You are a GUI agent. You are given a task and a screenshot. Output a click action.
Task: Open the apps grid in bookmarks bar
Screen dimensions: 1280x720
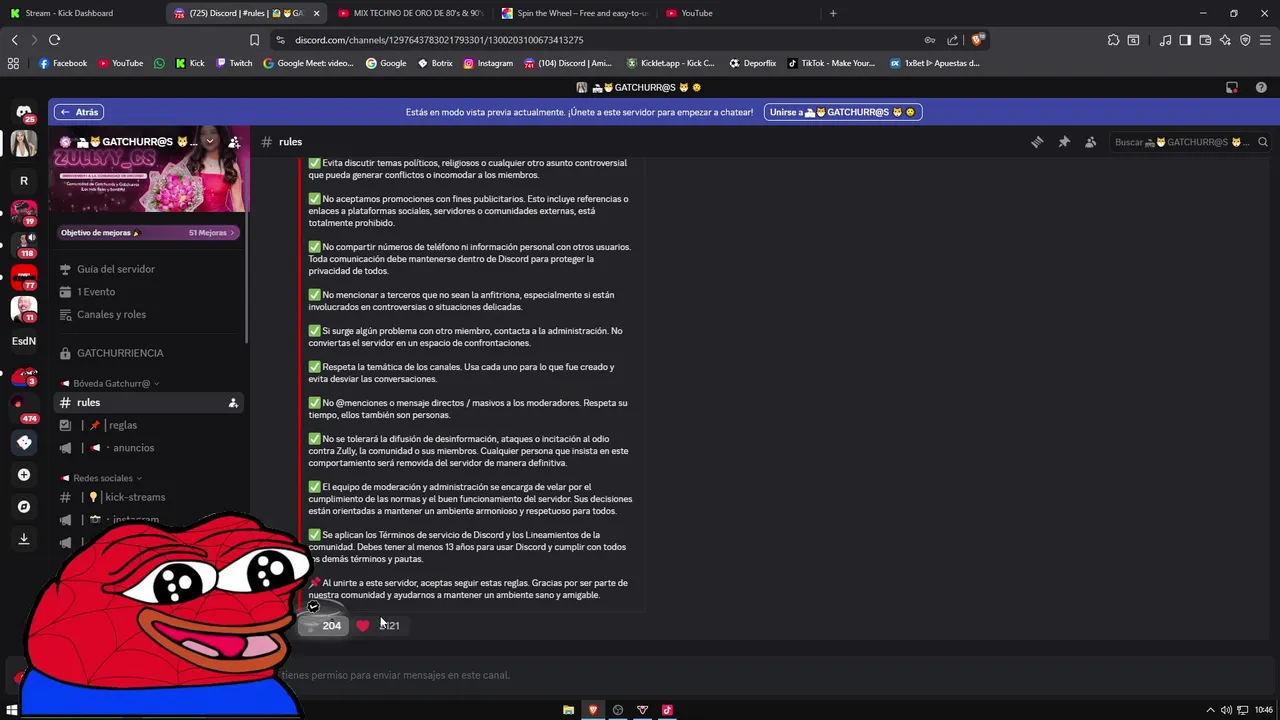coord(13,63)
